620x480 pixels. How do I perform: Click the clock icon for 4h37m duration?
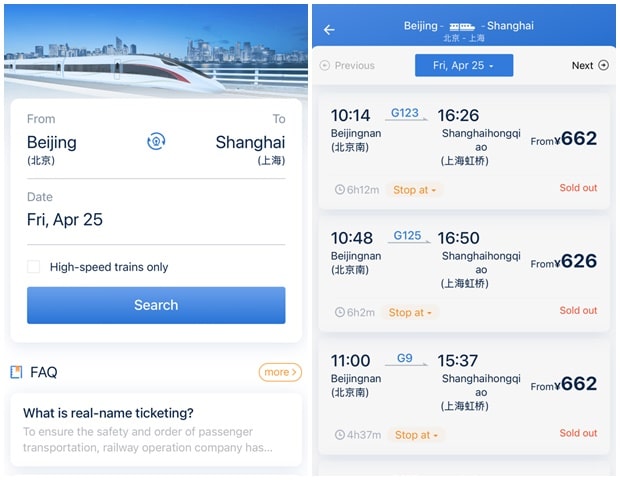click(x=340, y=435)
